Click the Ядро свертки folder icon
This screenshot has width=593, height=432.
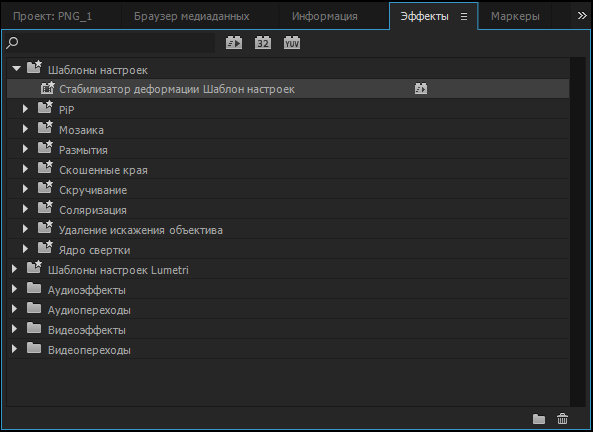[45, 247]
